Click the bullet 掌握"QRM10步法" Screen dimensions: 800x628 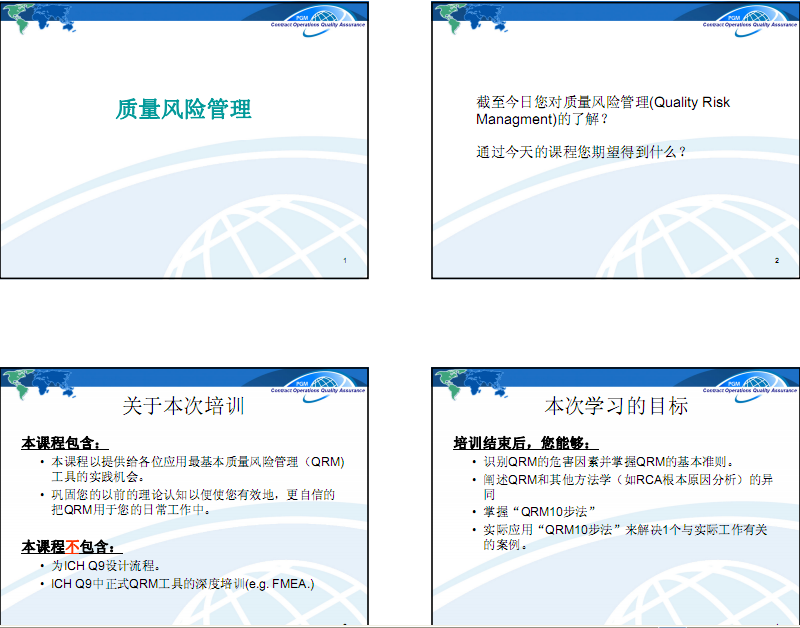click(540, 512)
